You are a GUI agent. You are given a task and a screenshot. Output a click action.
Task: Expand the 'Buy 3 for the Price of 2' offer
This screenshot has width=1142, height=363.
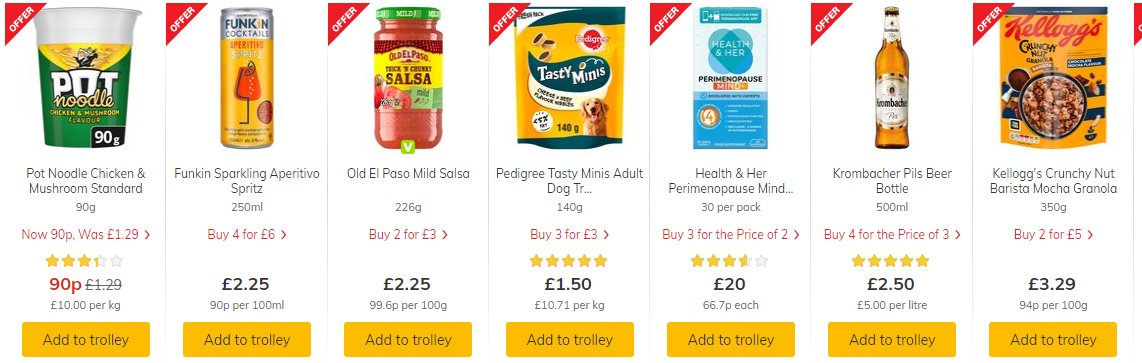[x=731, y=235]
